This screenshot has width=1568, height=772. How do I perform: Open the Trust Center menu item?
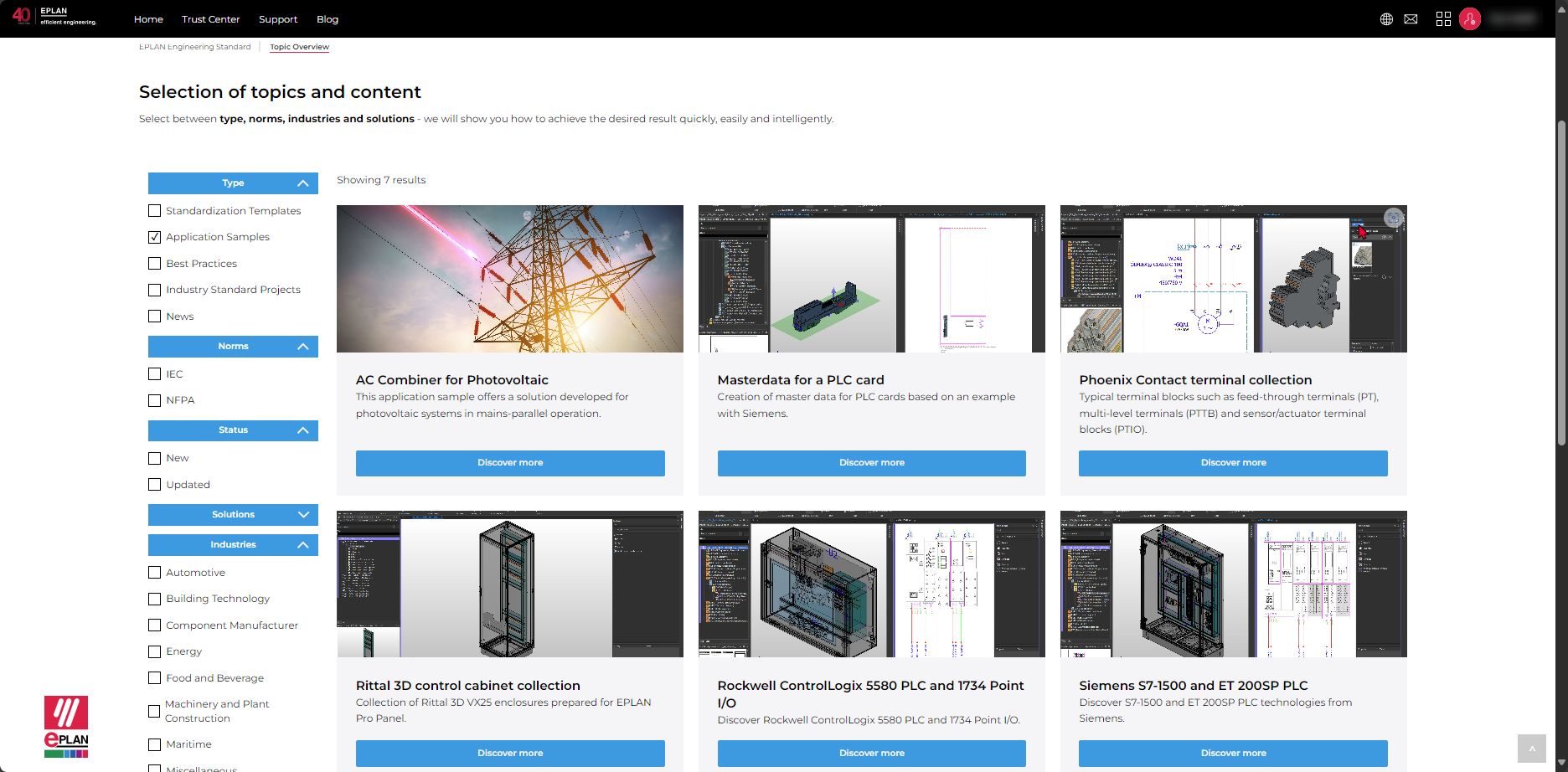click(210, 19)
